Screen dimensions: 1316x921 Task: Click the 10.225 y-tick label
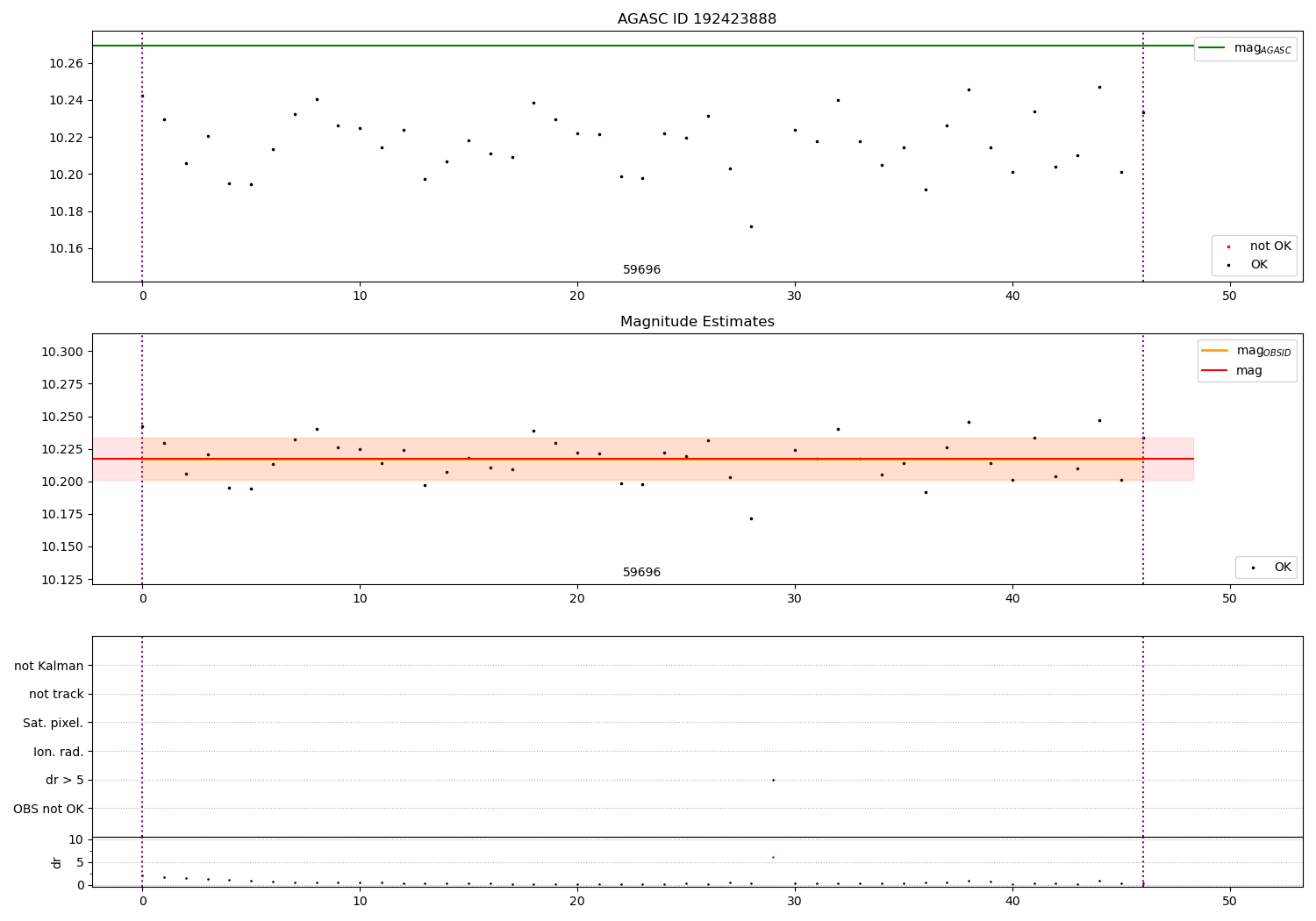coord(62,449)
